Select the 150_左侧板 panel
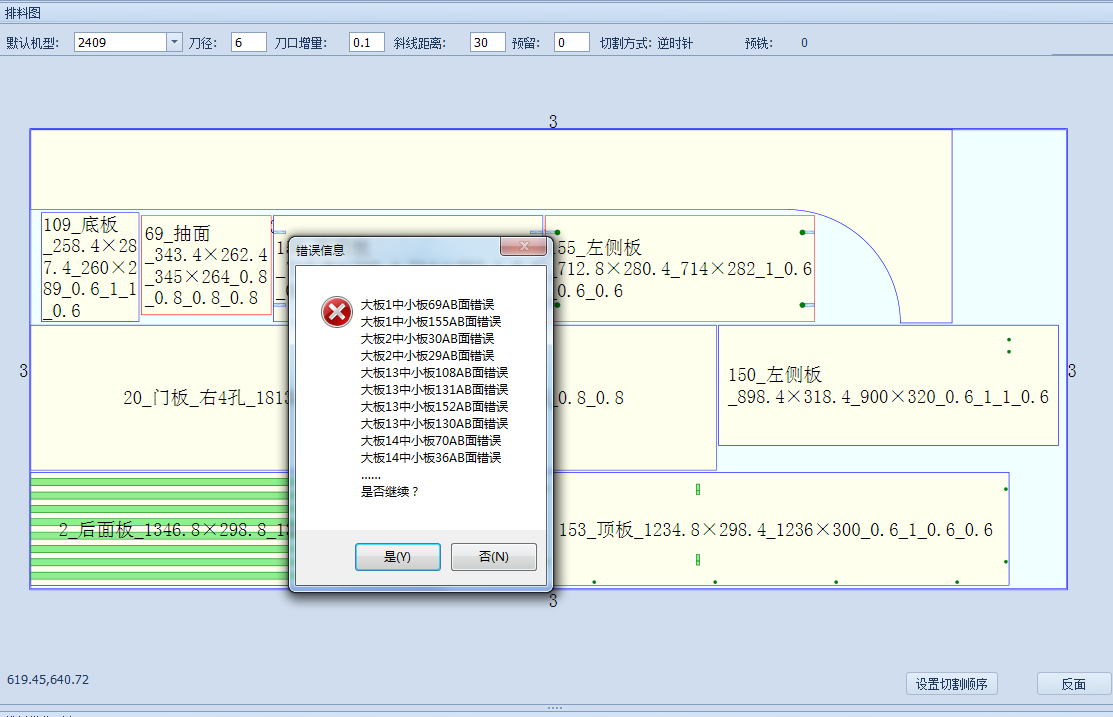This screenshot has height=717, width=1113. (x=888, y=385)
